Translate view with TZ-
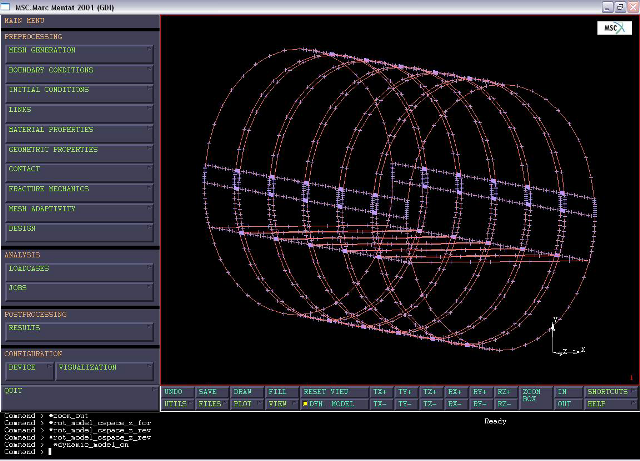The height and width of the screenshot is (461, 640). [x=431, y=404]
